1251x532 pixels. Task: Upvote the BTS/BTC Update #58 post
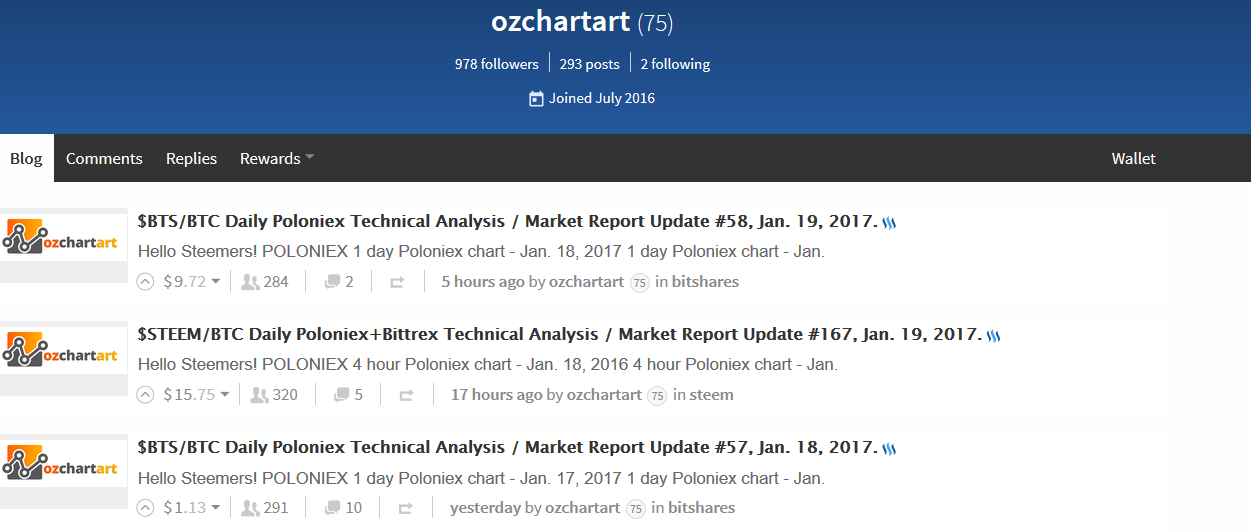pos(146,282)
